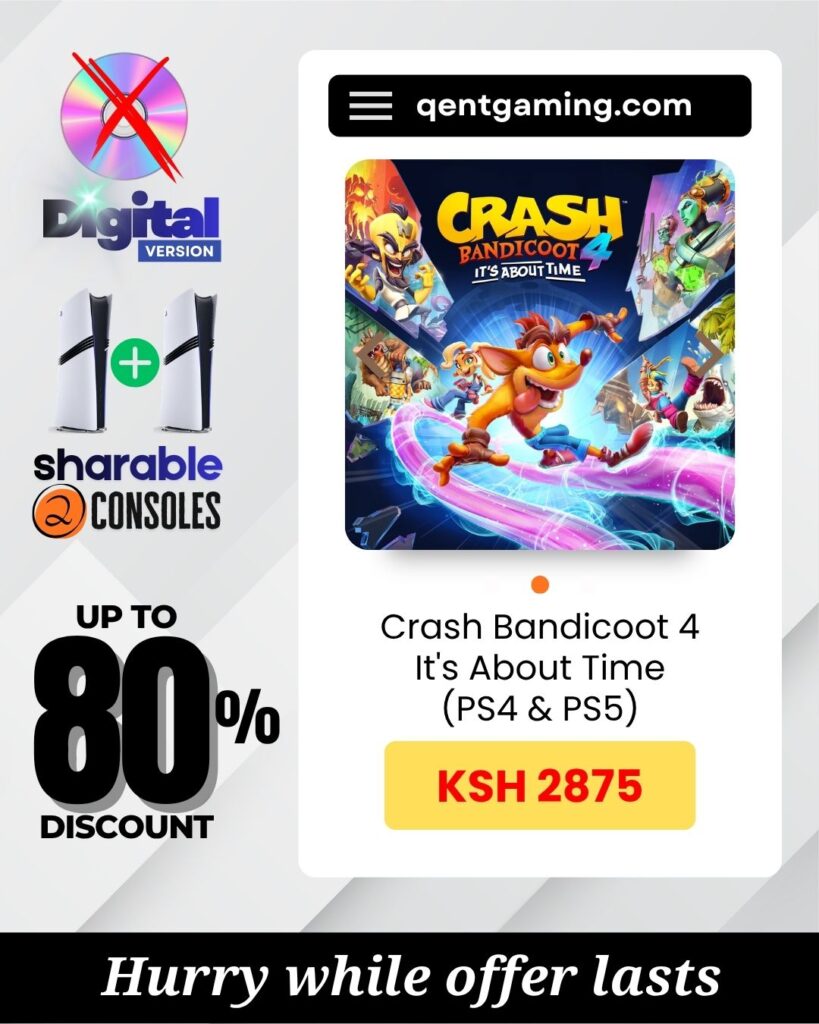Screen dimensions: 819x1024
Task: Click the KSH 2875 price button
Action: pos(539,785)
